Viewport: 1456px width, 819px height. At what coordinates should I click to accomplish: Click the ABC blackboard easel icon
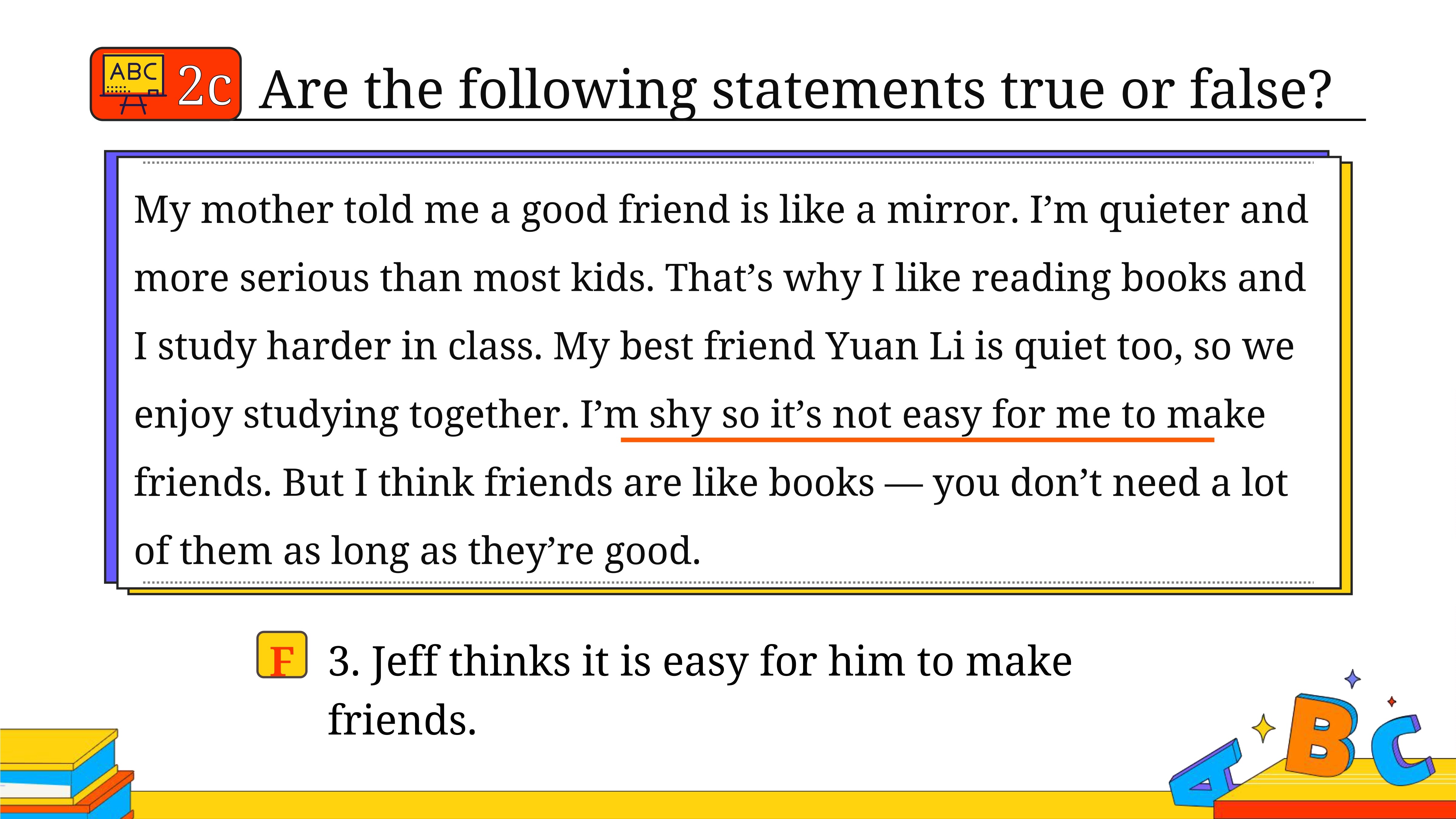pyautogui.click(x=133, y=84)
